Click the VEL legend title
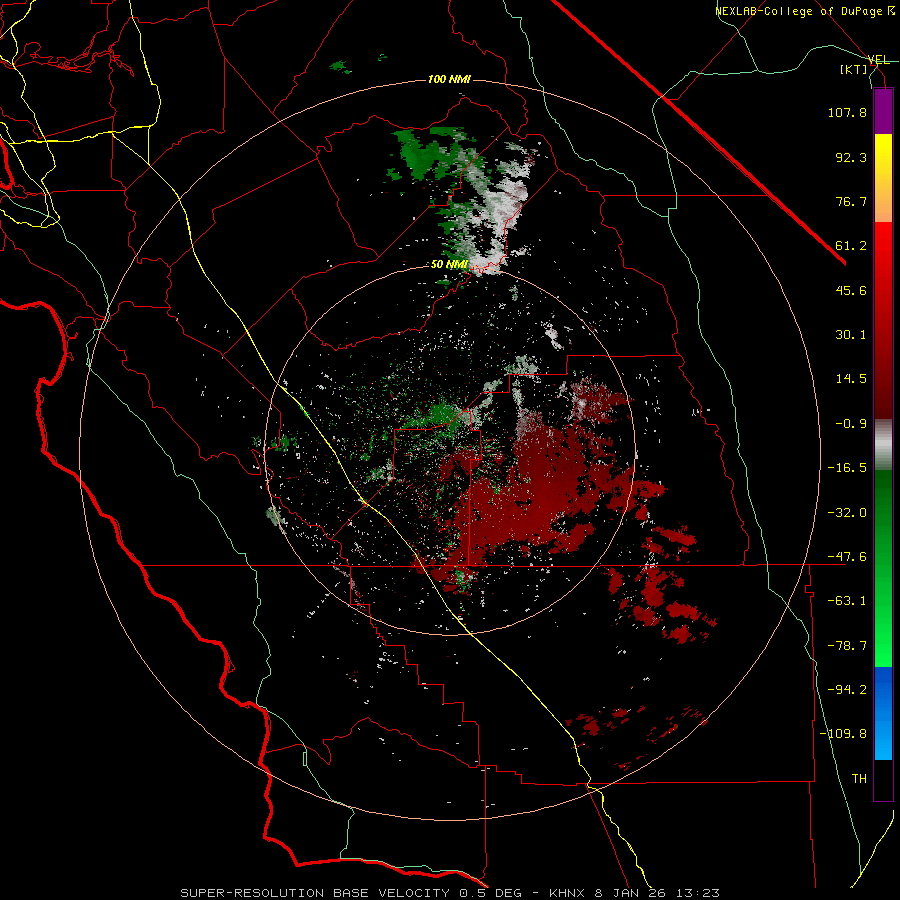The width and height of the screenshot is (900, 900). click(878, 60)
